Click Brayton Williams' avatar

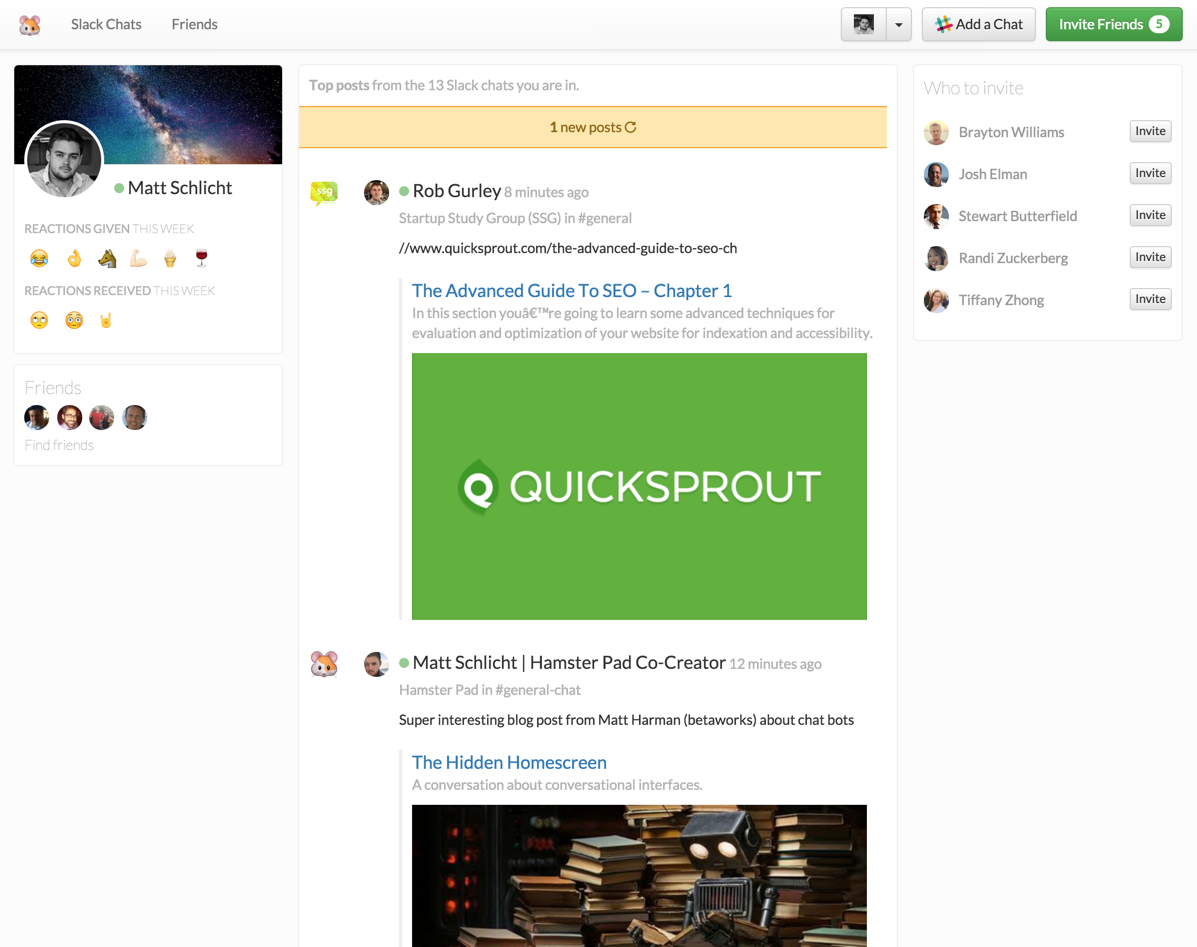(936, 133)
